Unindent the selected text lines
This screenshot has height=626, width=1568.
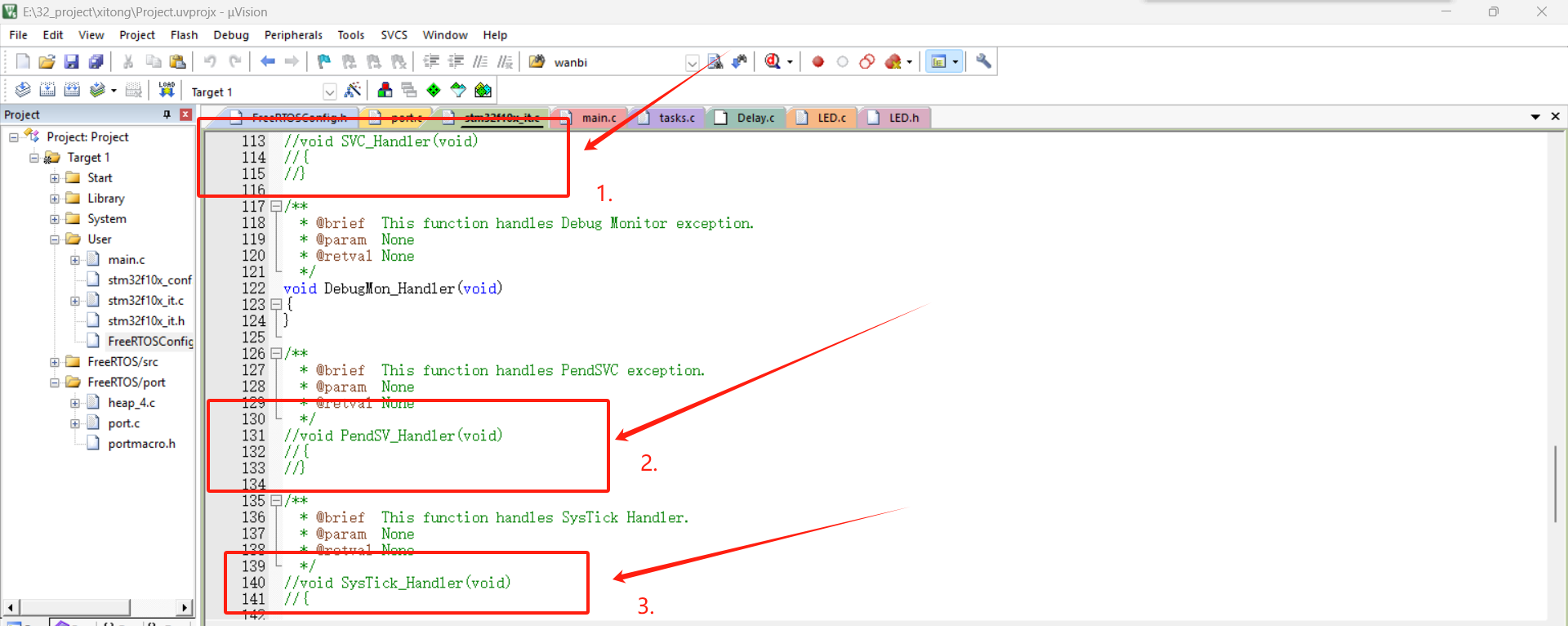[x=456, y=61]
